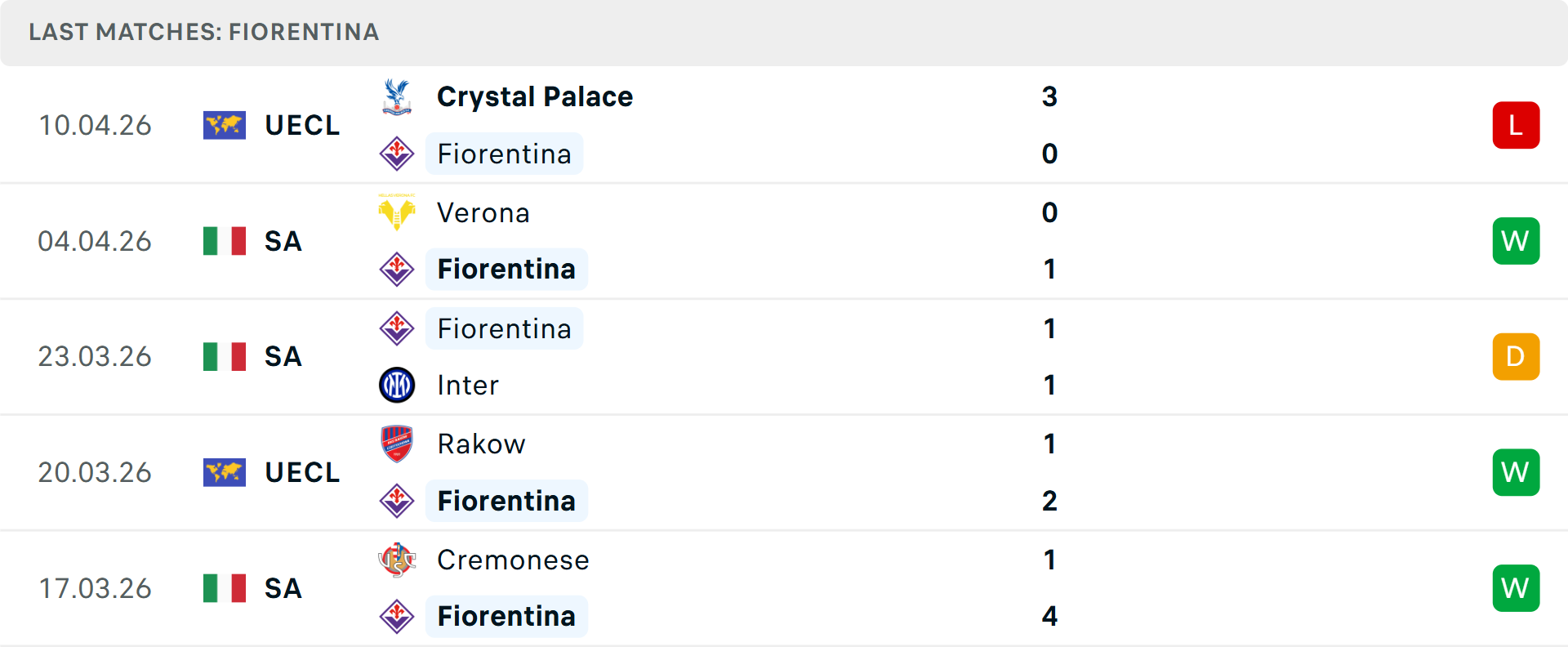
Task: Click the W badge for Cremonese match
Action: point(1515,588)
